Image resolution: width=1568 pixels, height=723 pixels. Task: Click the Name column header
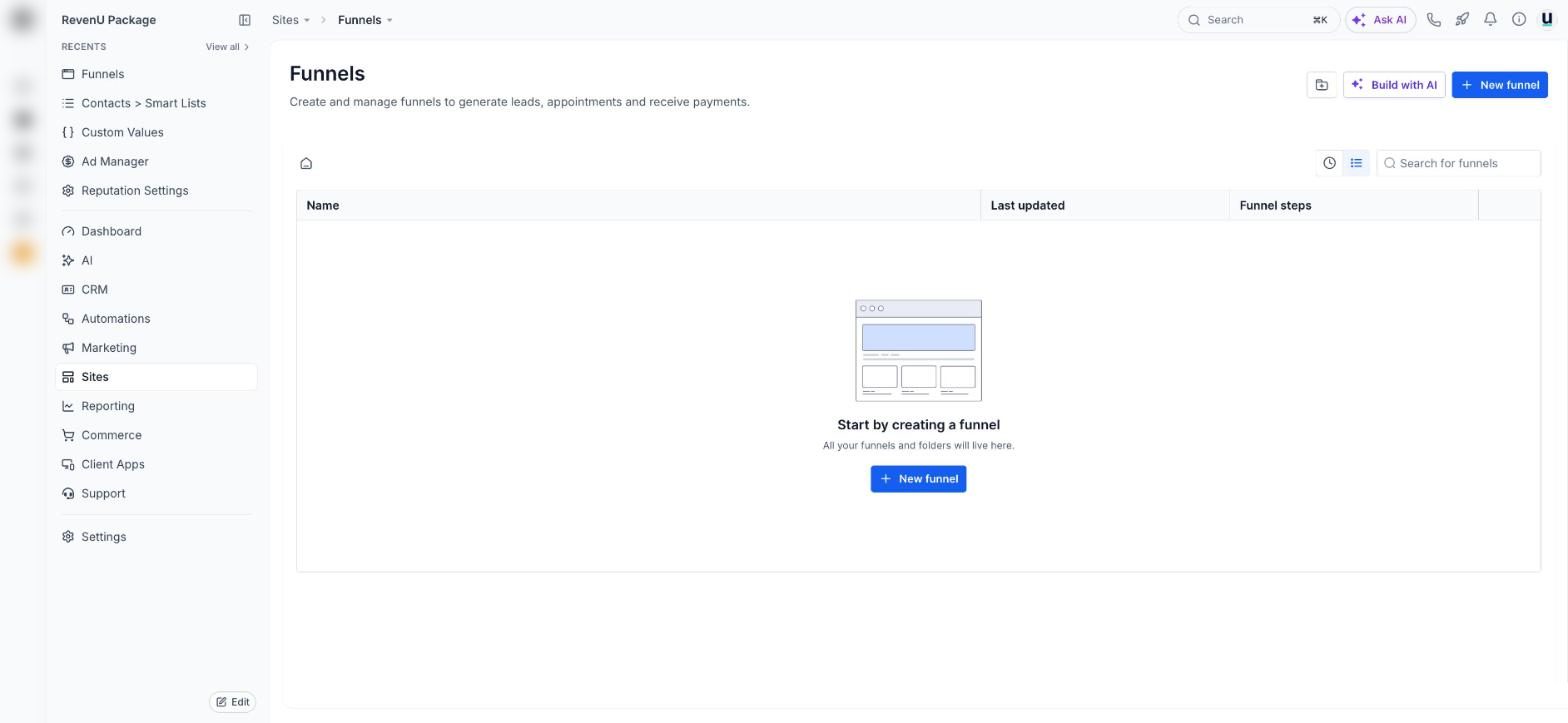tap(638, 205)
